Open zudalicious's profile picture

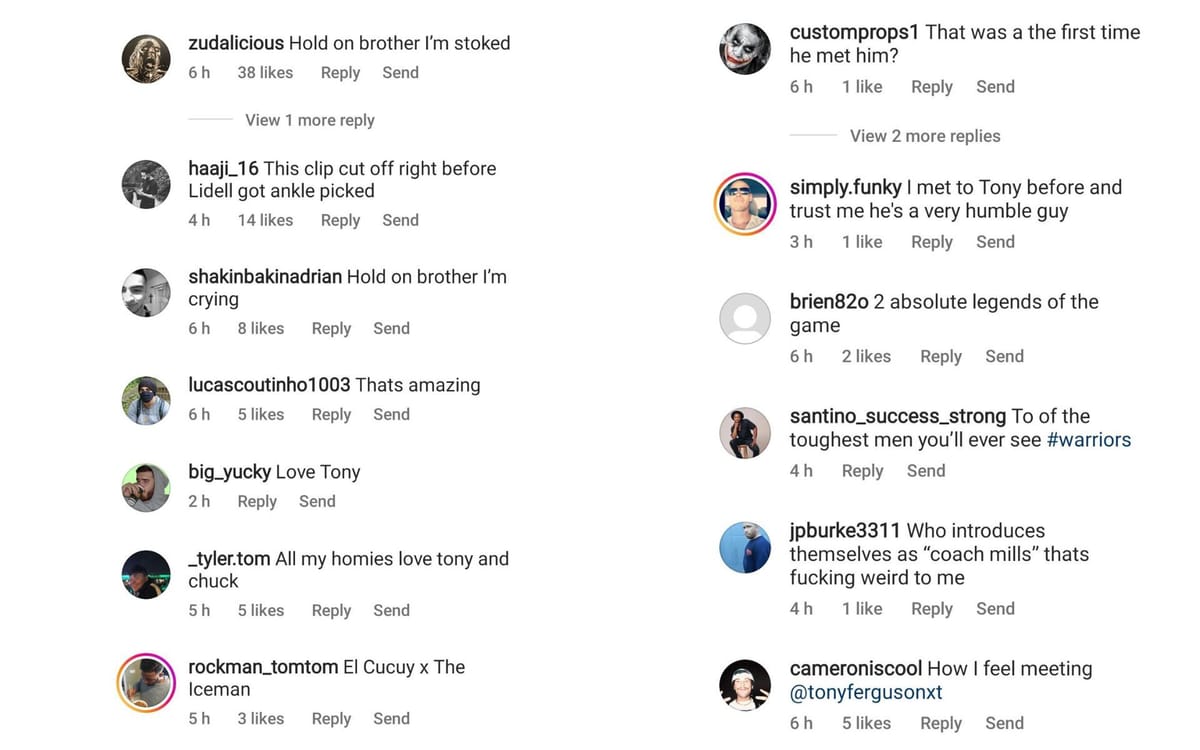146,58
